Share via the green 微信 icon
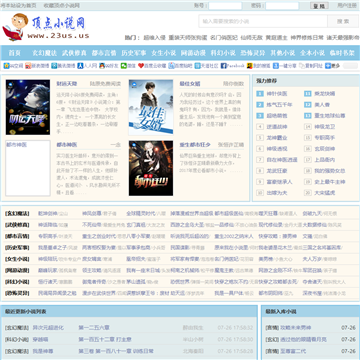This screenshot has height=360, width=360. (124, 66)
